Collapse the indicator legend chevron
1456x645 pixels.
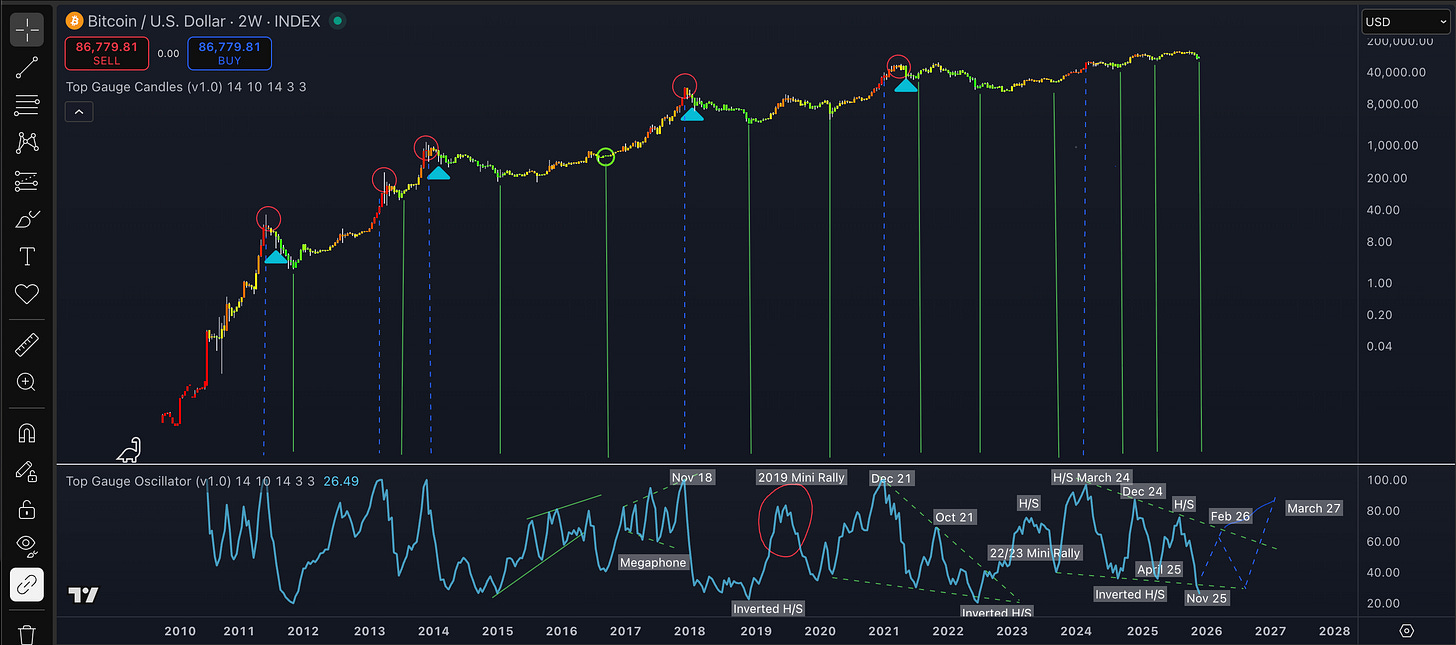pyautogui.click(x=78, y=112)
